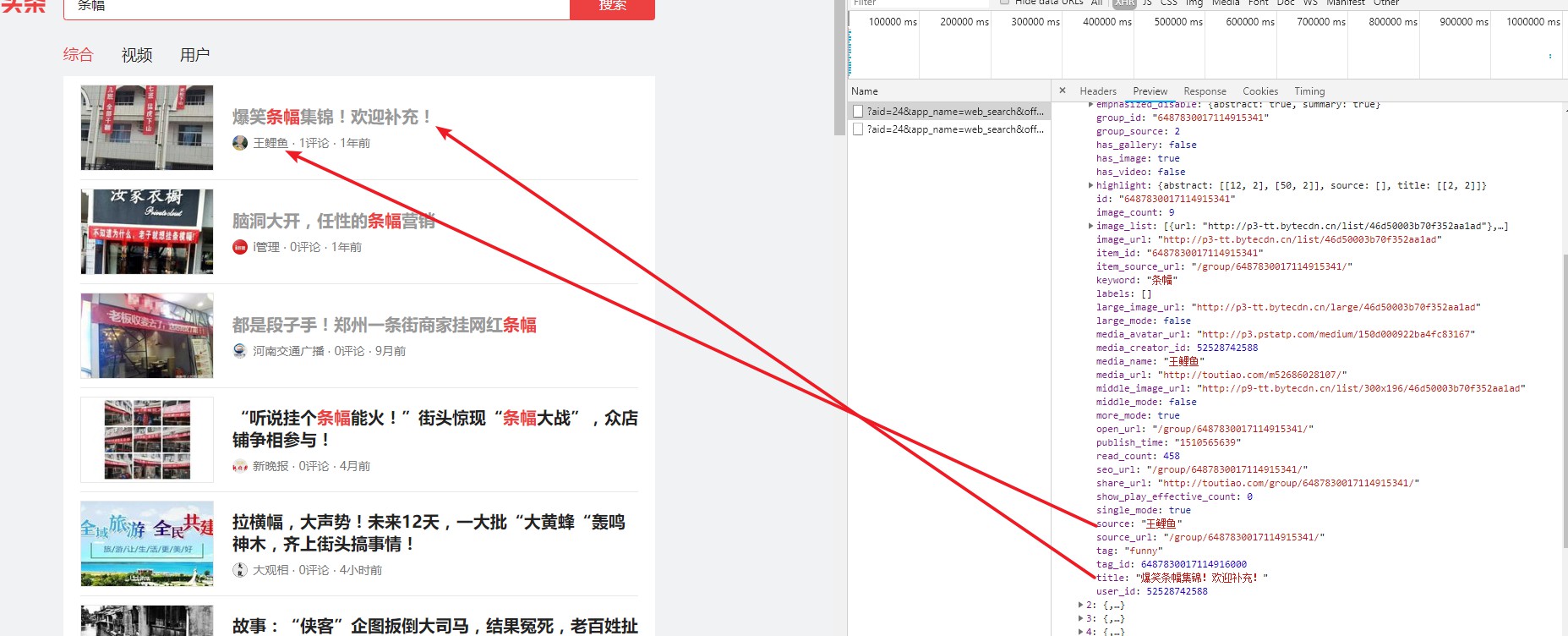Open thumbnail of 拉横幅 article
1568x636 pixels.
click(x=147, y=544)
